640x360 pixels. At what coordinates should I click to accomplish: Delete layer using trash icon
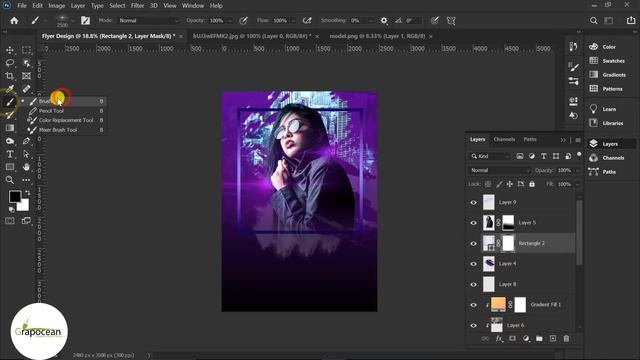pos(566,338)
